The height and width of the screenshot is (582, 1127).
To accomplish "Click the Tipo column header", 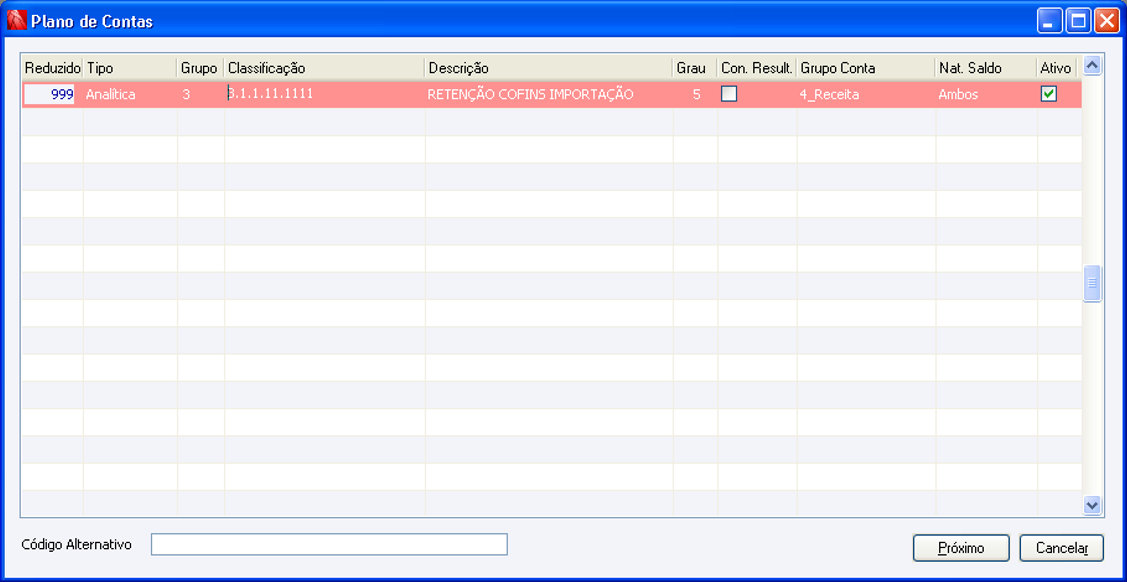I will click(x=130, y=68).
